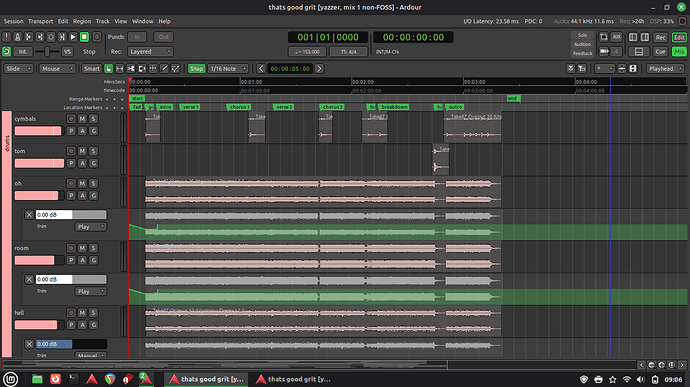This screenshot has height=387, width=690.
Task: Open oh automation Play mode dropdown
Action: (90, 227)
